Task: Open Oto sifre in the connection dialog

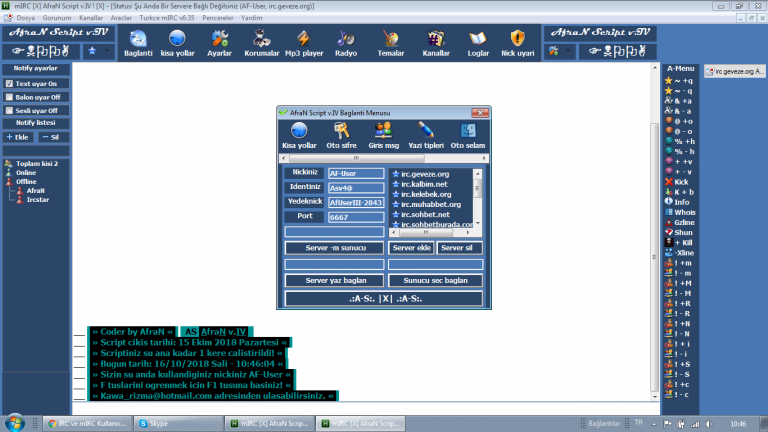Action: (x=341, y=135)
